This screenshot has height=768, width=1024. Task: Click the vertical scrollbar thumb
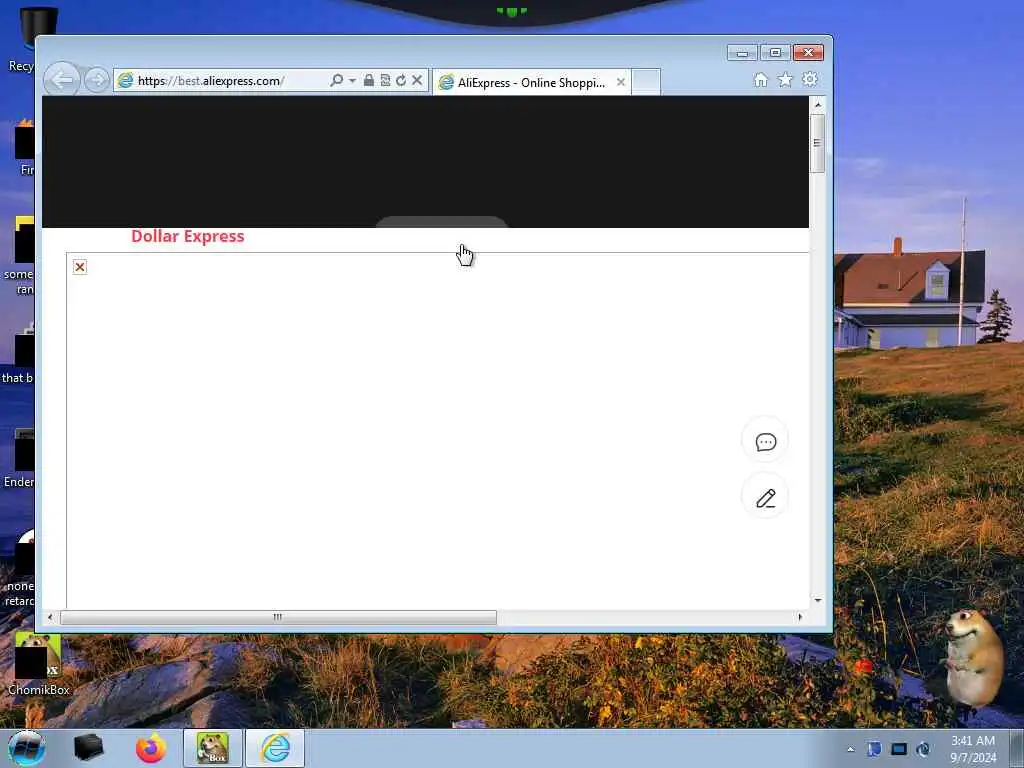pos(818,143)
